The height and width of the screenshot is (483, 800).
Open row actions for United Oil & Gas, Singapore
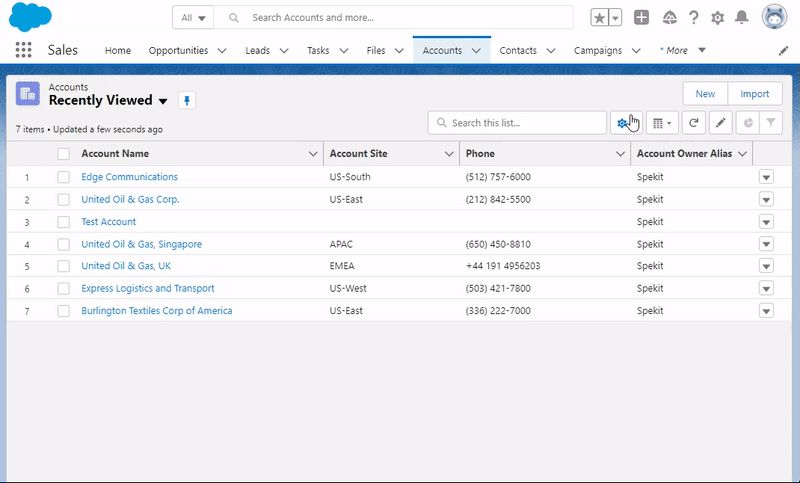point(766,244)
